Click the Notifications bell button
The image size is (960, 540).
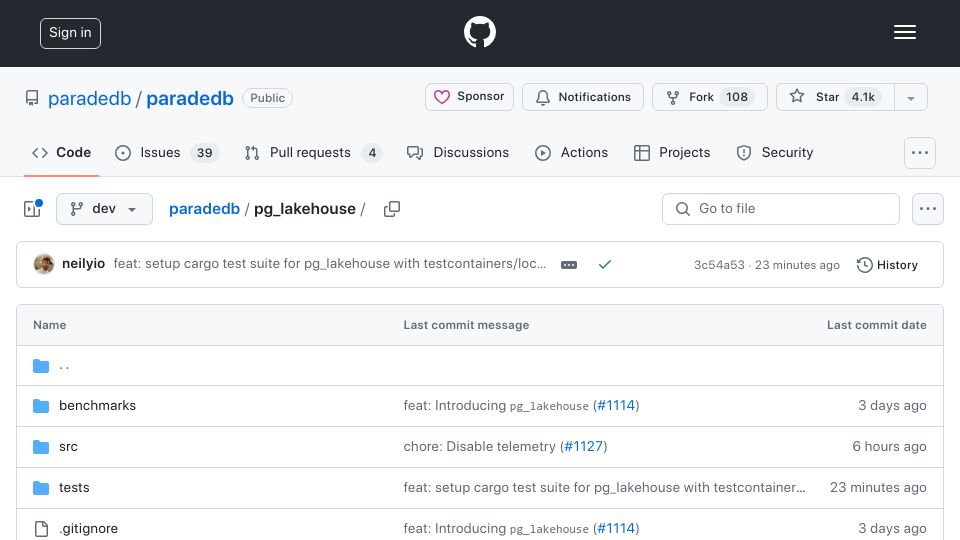tap(582, 97)
